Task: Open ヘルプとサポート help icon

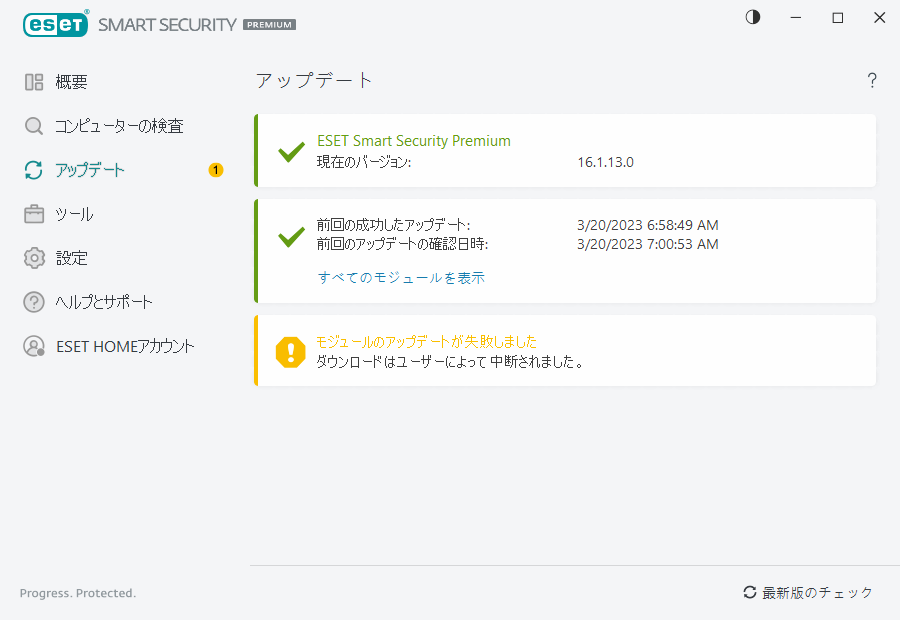Action: (33, 302)
